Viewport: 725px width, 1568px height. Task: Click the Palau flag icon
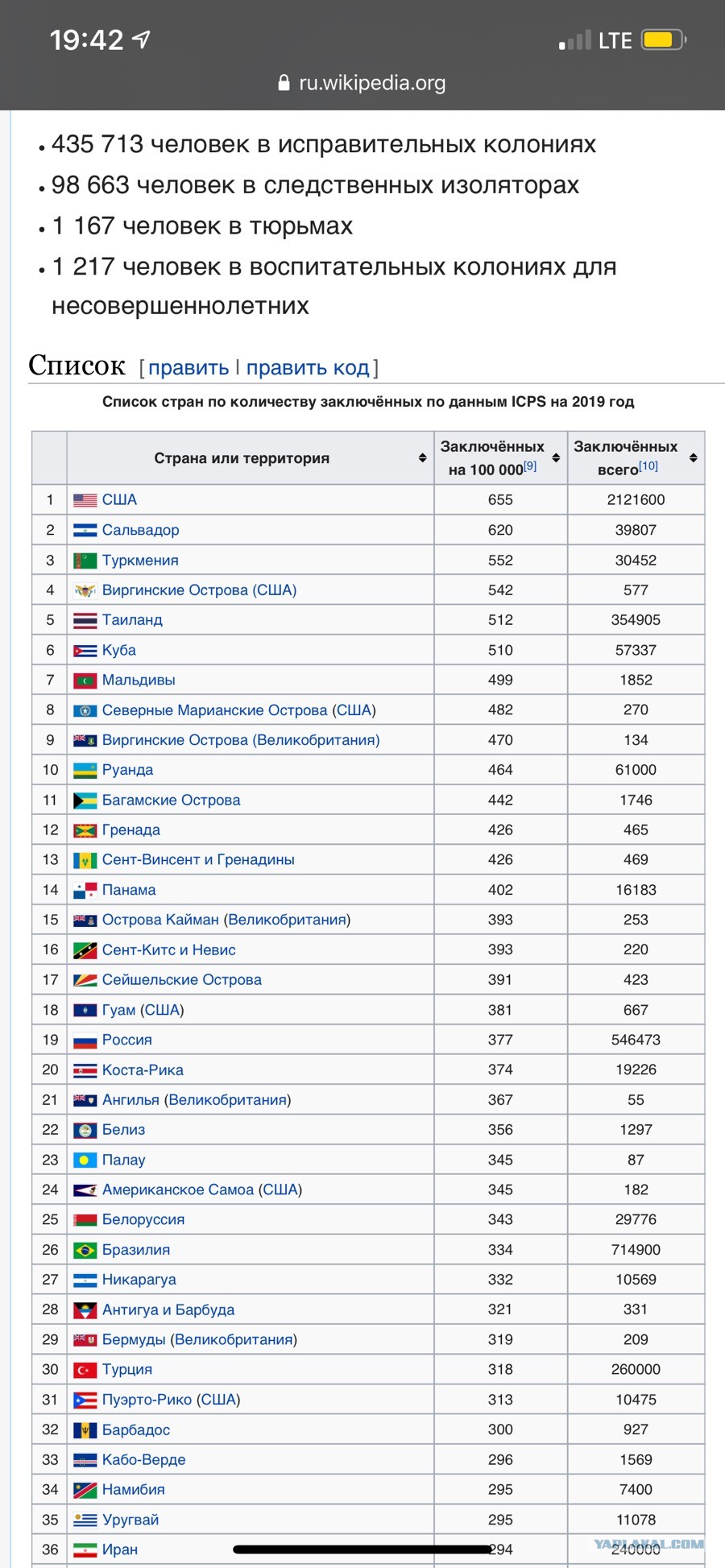[x=85, y=1160]
